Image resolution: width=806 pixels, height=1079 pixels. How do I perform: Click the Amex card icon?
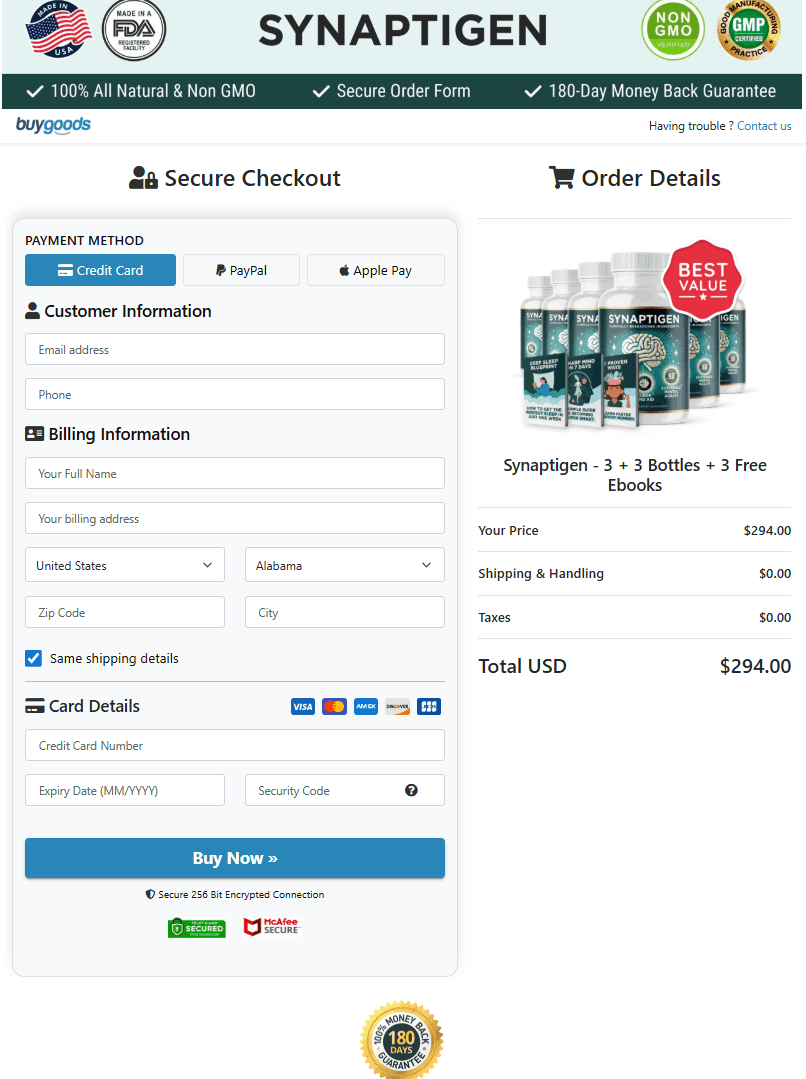[365, 707]
